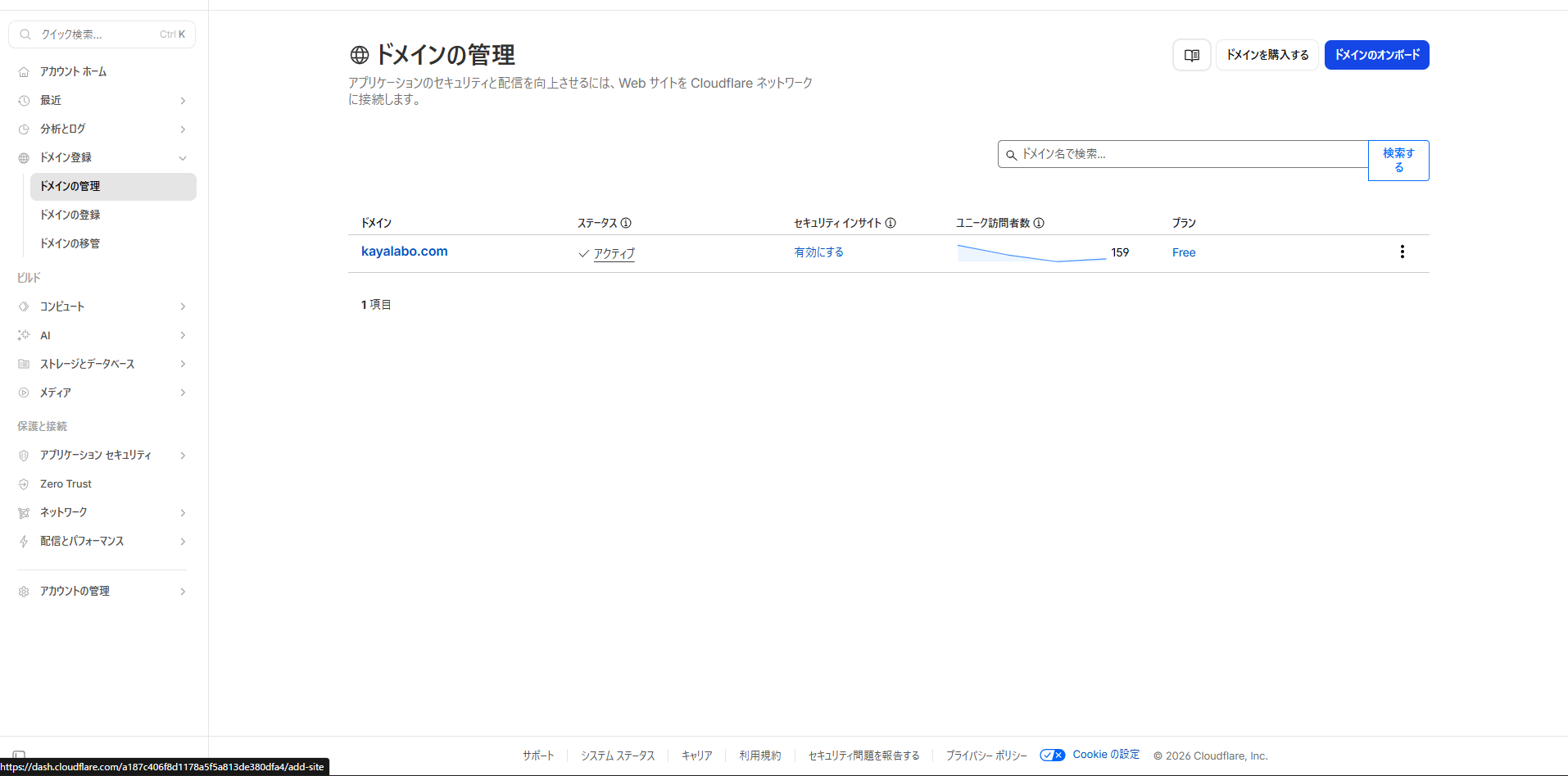Go to アカウント ホーム
Image resolution: width=1568 pixels, height=776 pixels.
(102, 72)
